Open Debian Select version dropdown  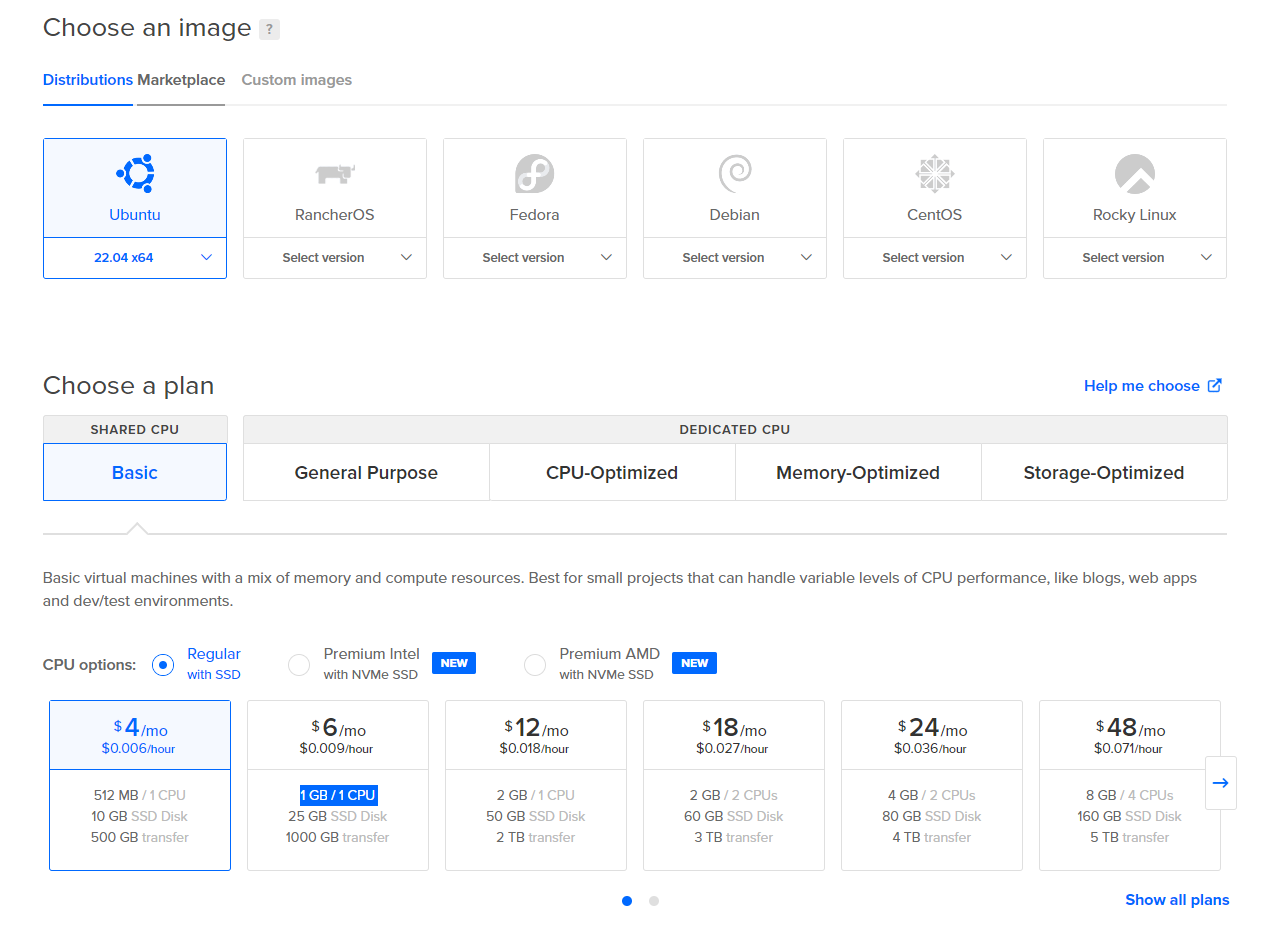(734, 258)
